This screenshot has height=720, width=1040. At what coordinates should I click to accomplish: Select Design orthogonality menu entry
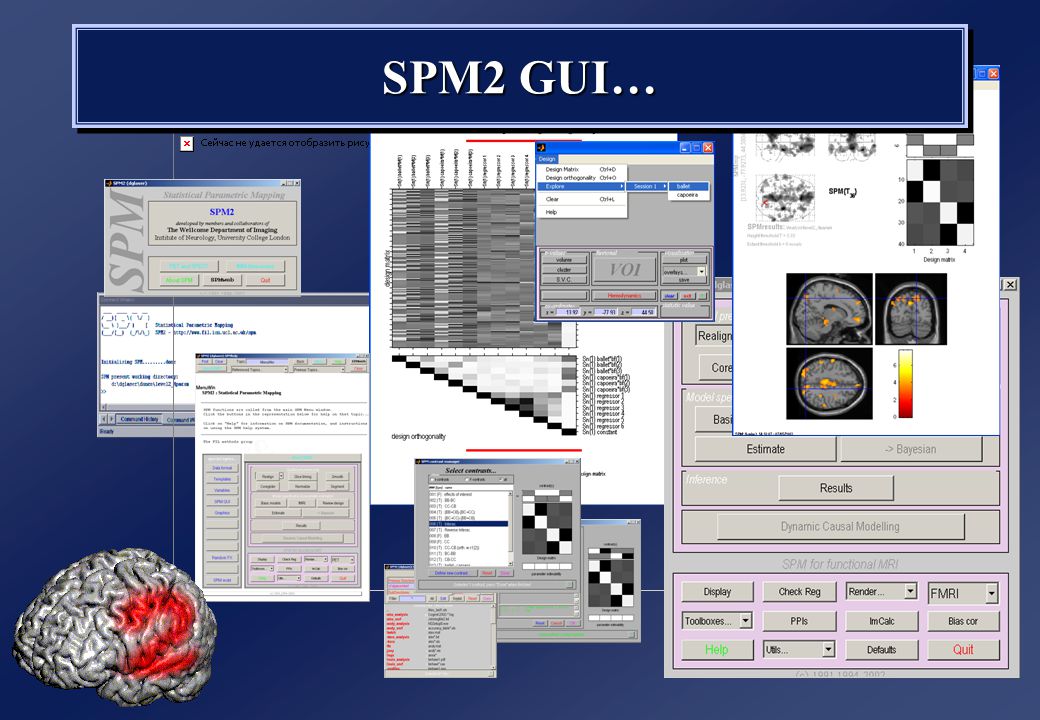point(580,178)
